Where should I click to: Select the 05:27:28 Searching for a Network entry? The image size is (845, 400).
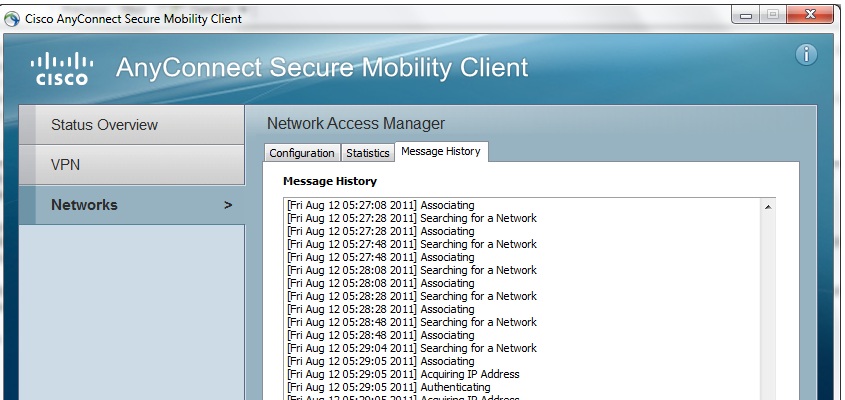[x=412, y=218]
